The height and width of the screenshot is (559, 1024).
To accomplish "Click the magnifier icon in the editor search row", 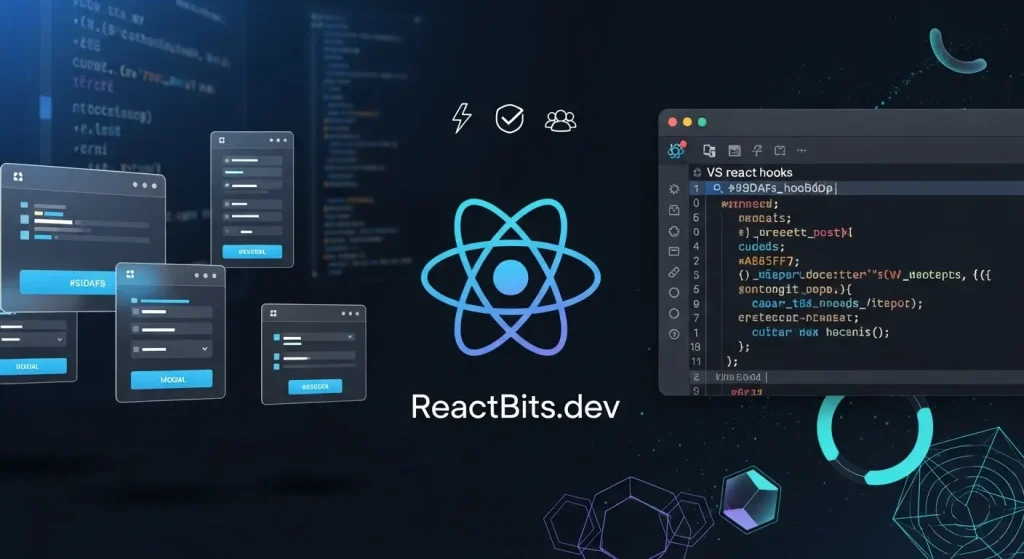I will click(x=718, y=188).
